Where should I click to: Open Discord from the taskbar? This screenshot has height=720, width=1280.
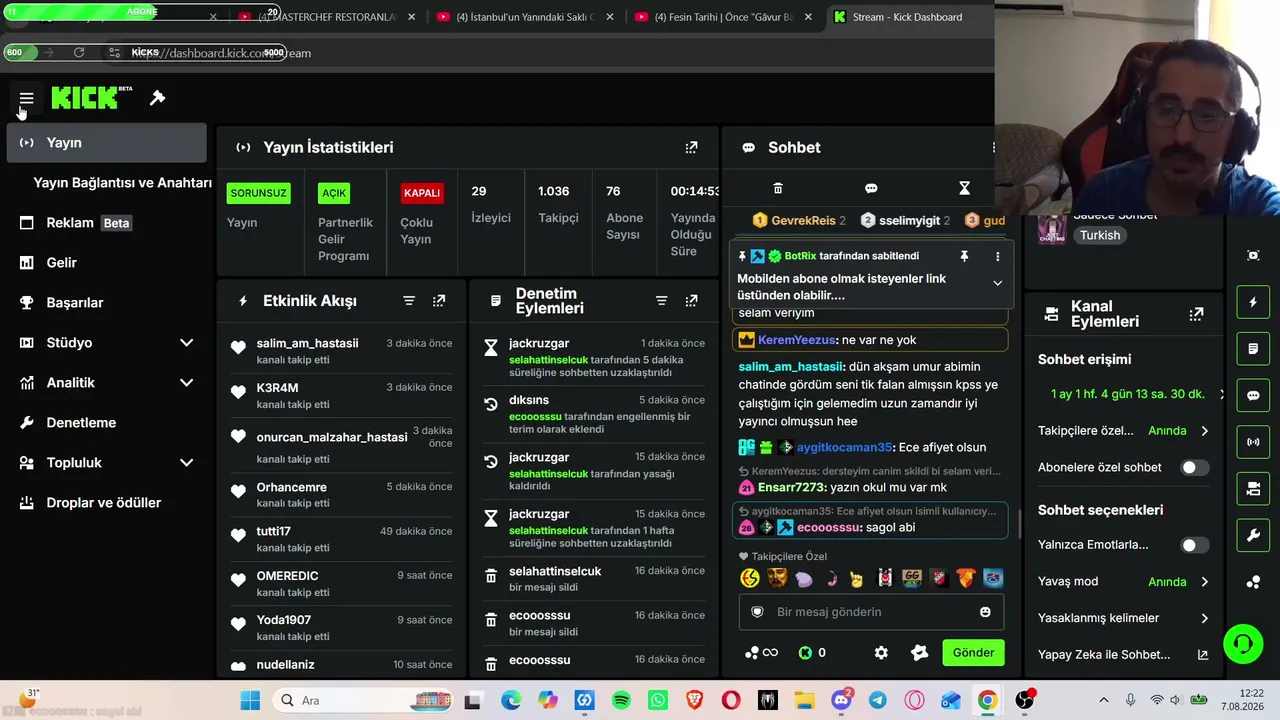click(842, 700)
